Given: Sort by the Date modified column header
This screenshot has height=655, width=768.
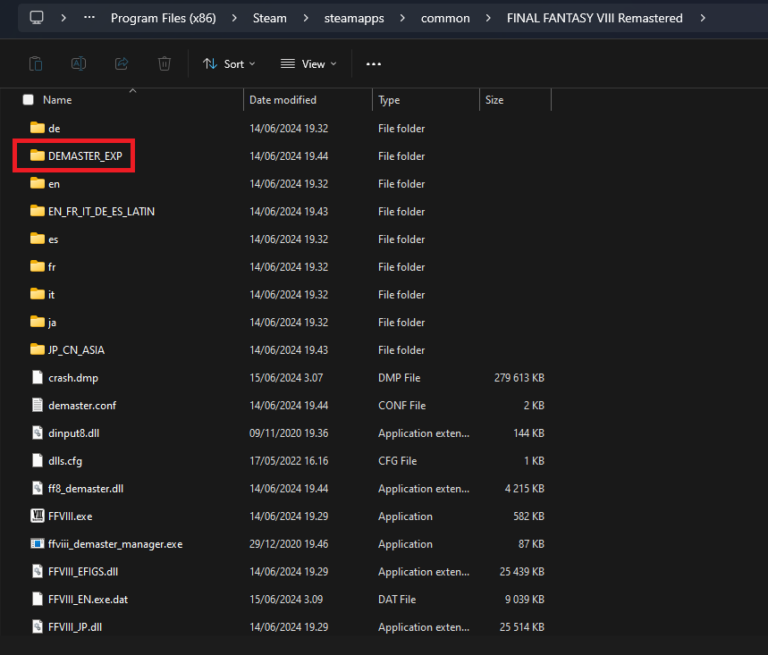Looking at the screenshot, I should (x=282, y=100).
